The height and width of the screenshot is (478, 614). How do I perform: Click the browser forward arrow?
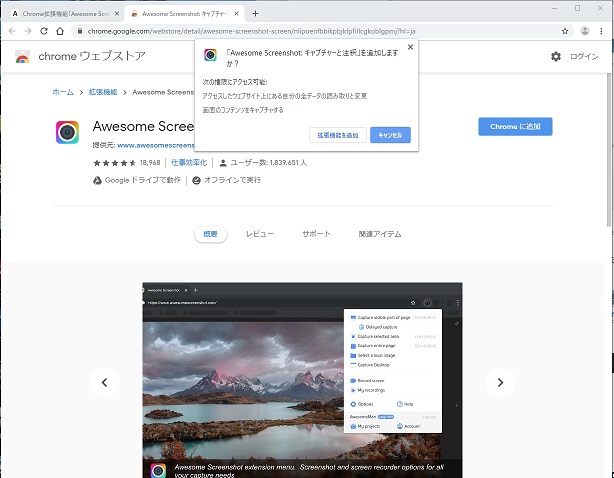[x=28, y=31]
